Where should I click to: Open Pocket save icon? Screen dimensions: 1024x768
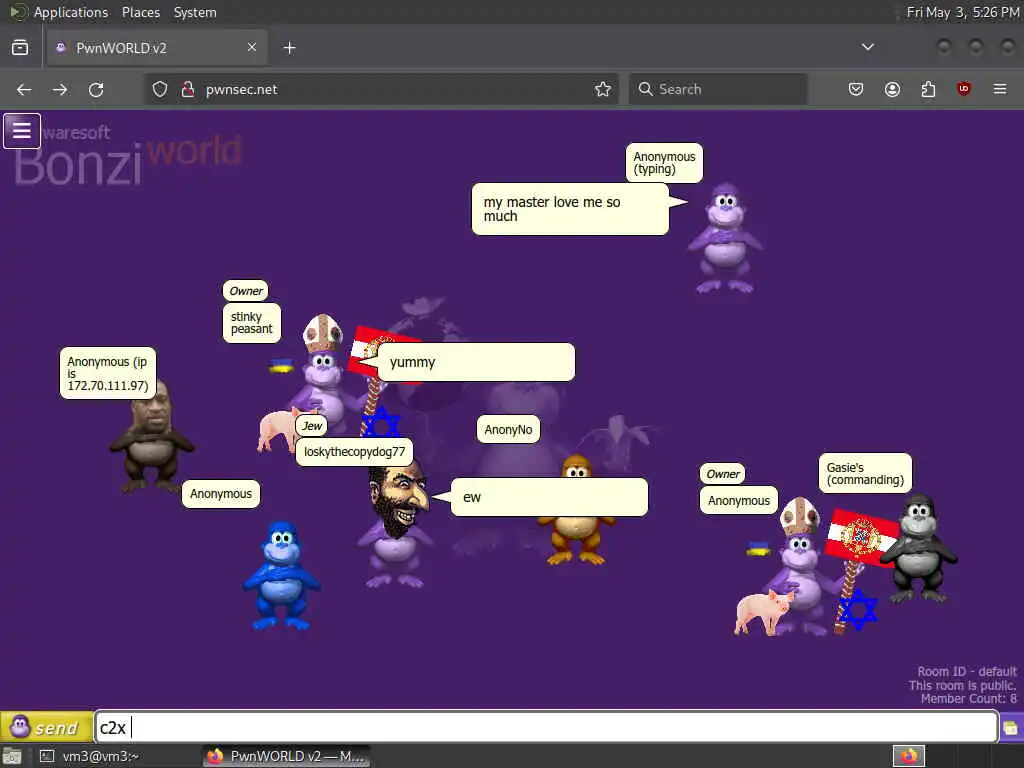coord(856,89)
